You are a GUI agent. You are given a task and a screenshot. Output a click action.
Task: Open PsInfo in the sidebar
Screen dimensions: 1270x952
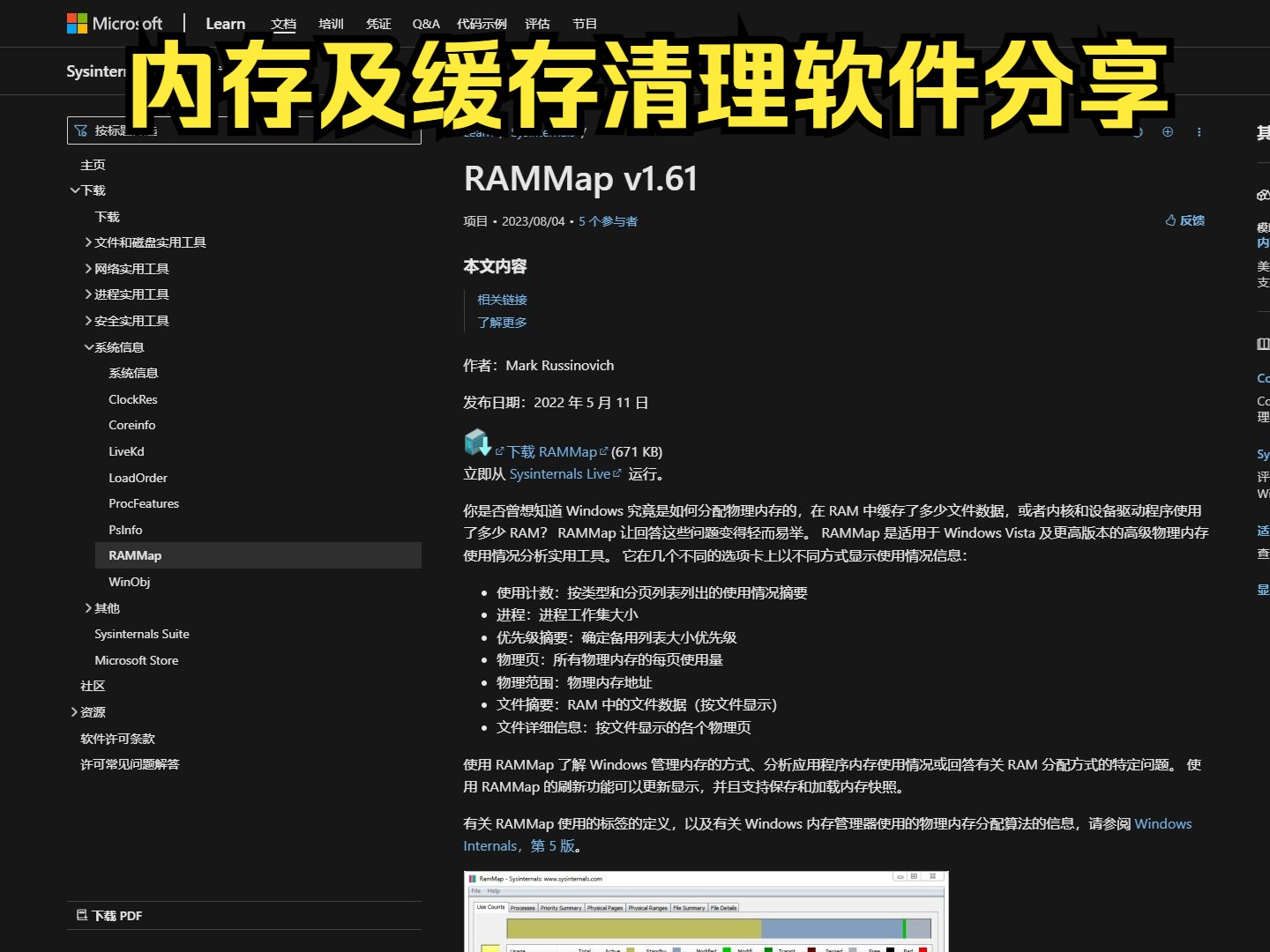click(125, 530)
